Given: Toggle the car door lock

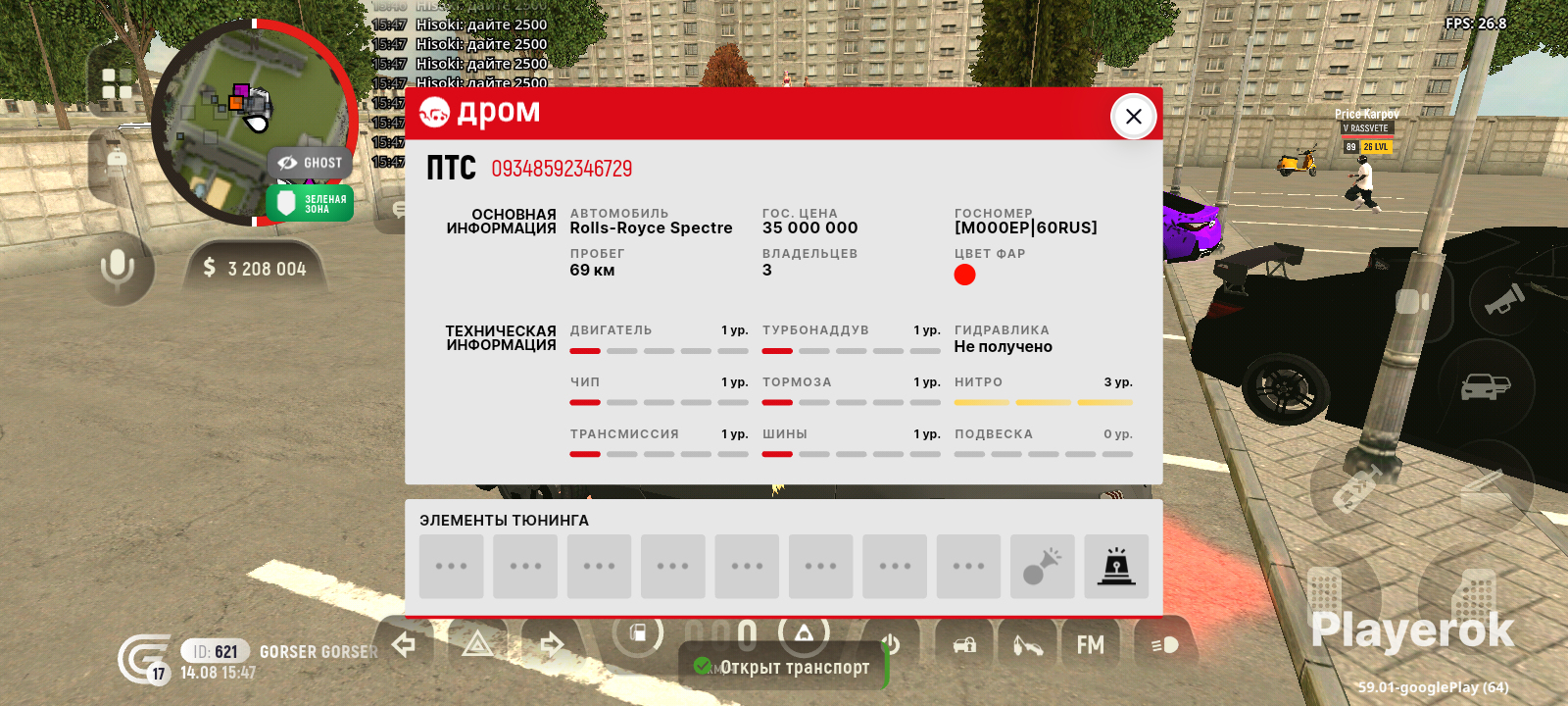Looking at the screenshot, I should [964, 644].
